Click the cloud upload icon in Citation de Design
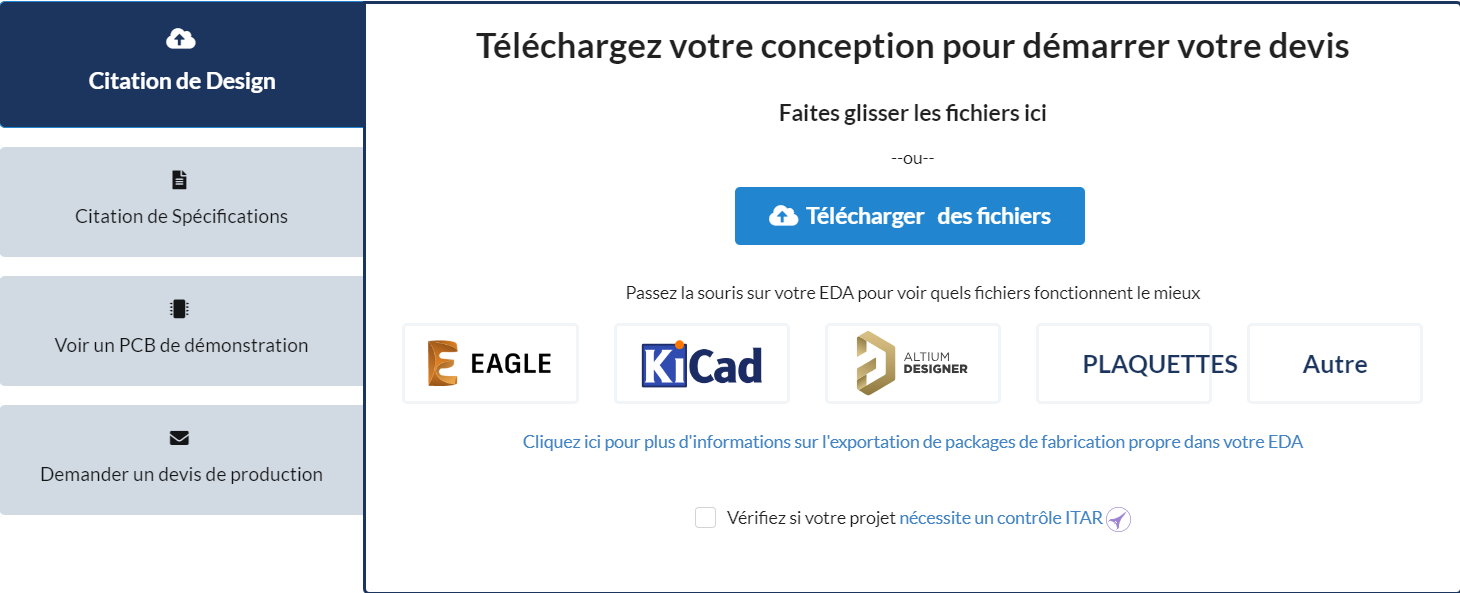 coord(180,39)
